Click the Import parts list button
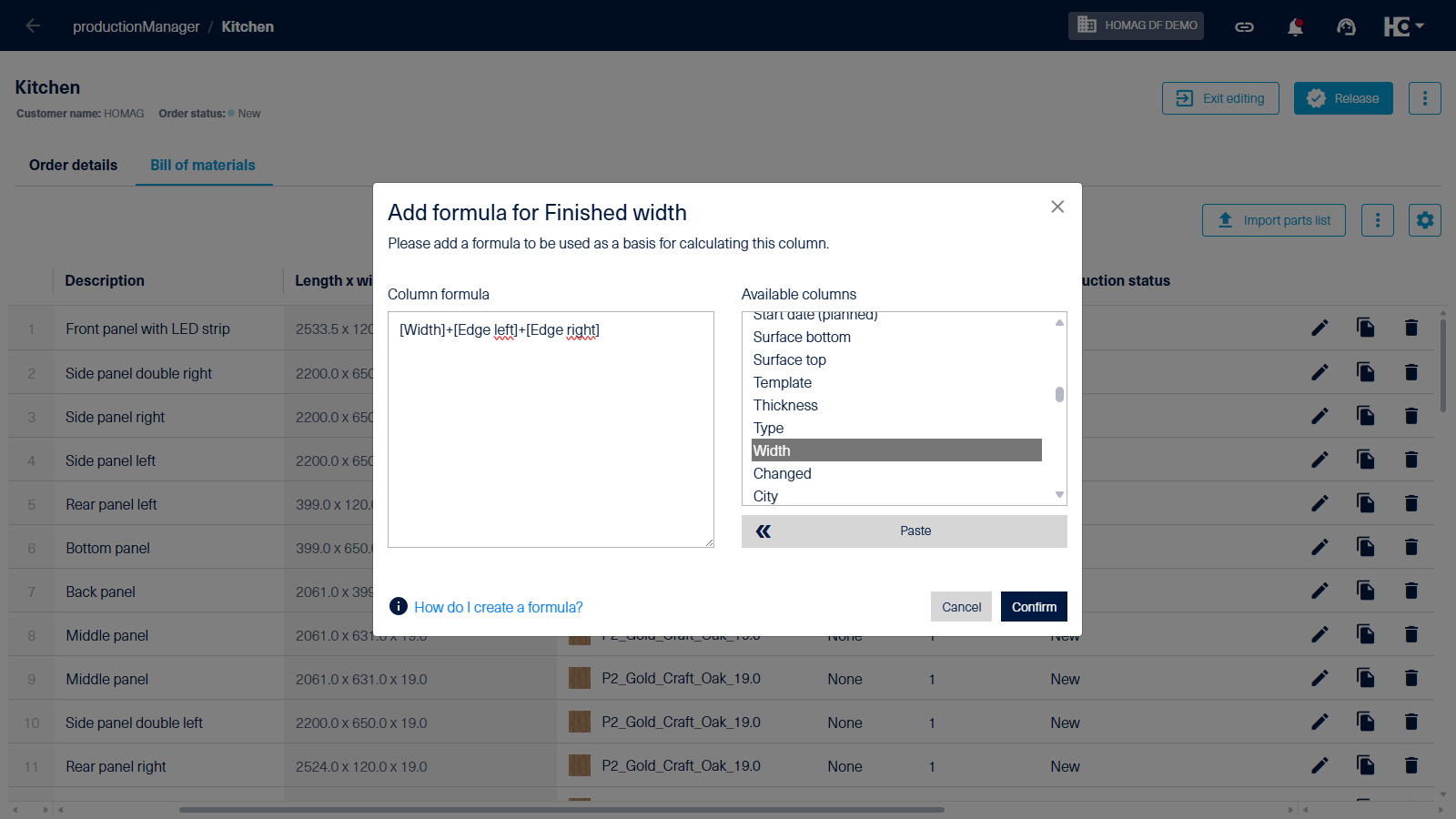Viewport: 1456px width, 819px height. click(x=1274, y=220)
